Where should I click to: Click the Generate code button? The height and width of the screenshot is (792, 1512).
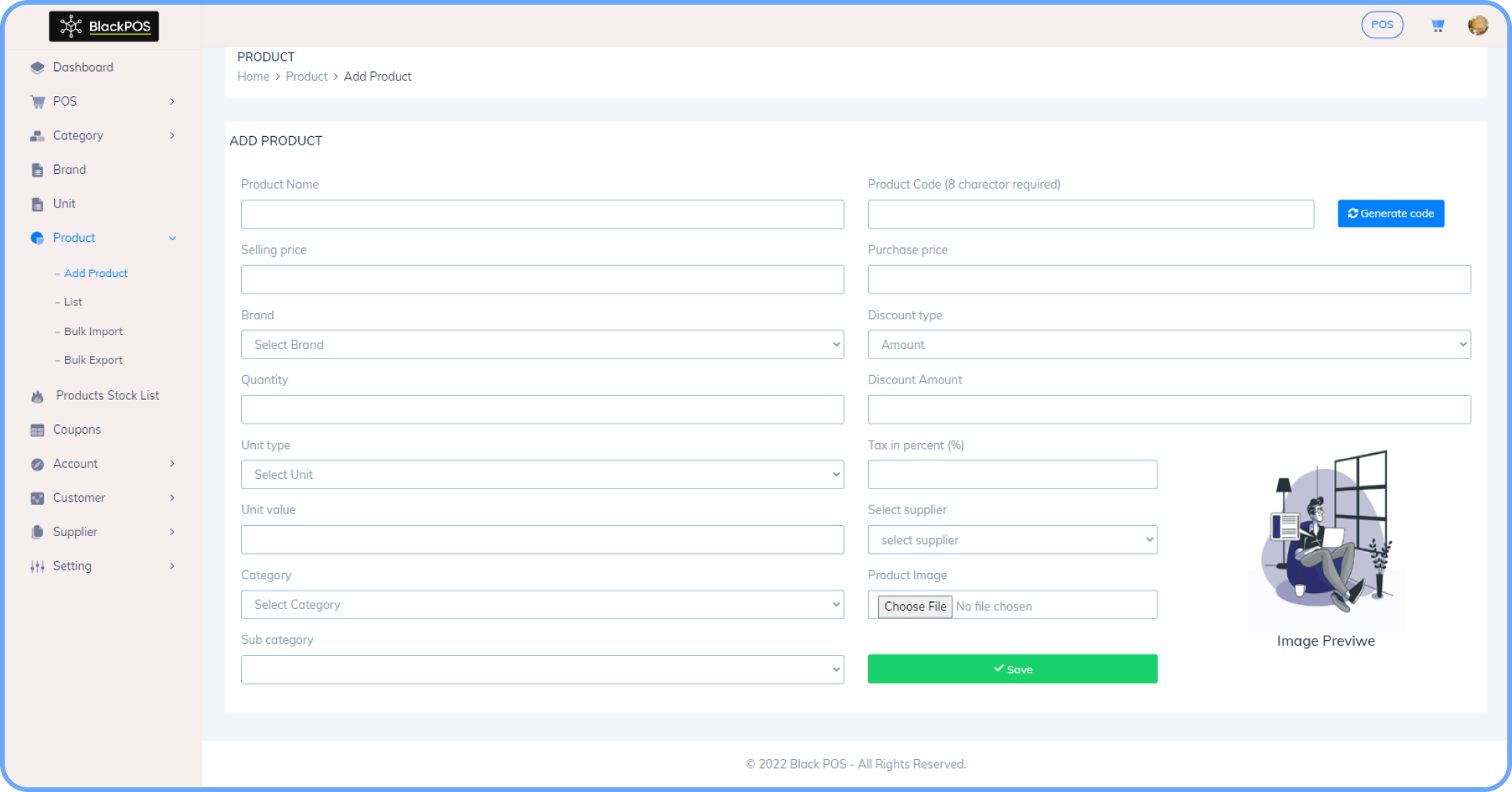point(1390,213)
